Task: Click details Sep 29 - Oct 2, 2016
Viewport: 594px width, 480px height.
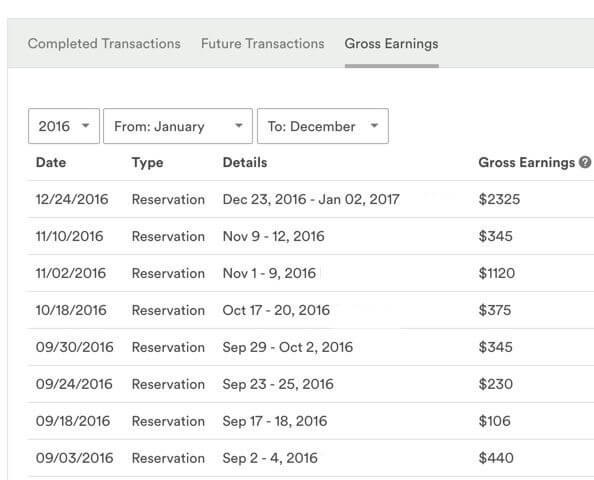Action: (288, 347)
